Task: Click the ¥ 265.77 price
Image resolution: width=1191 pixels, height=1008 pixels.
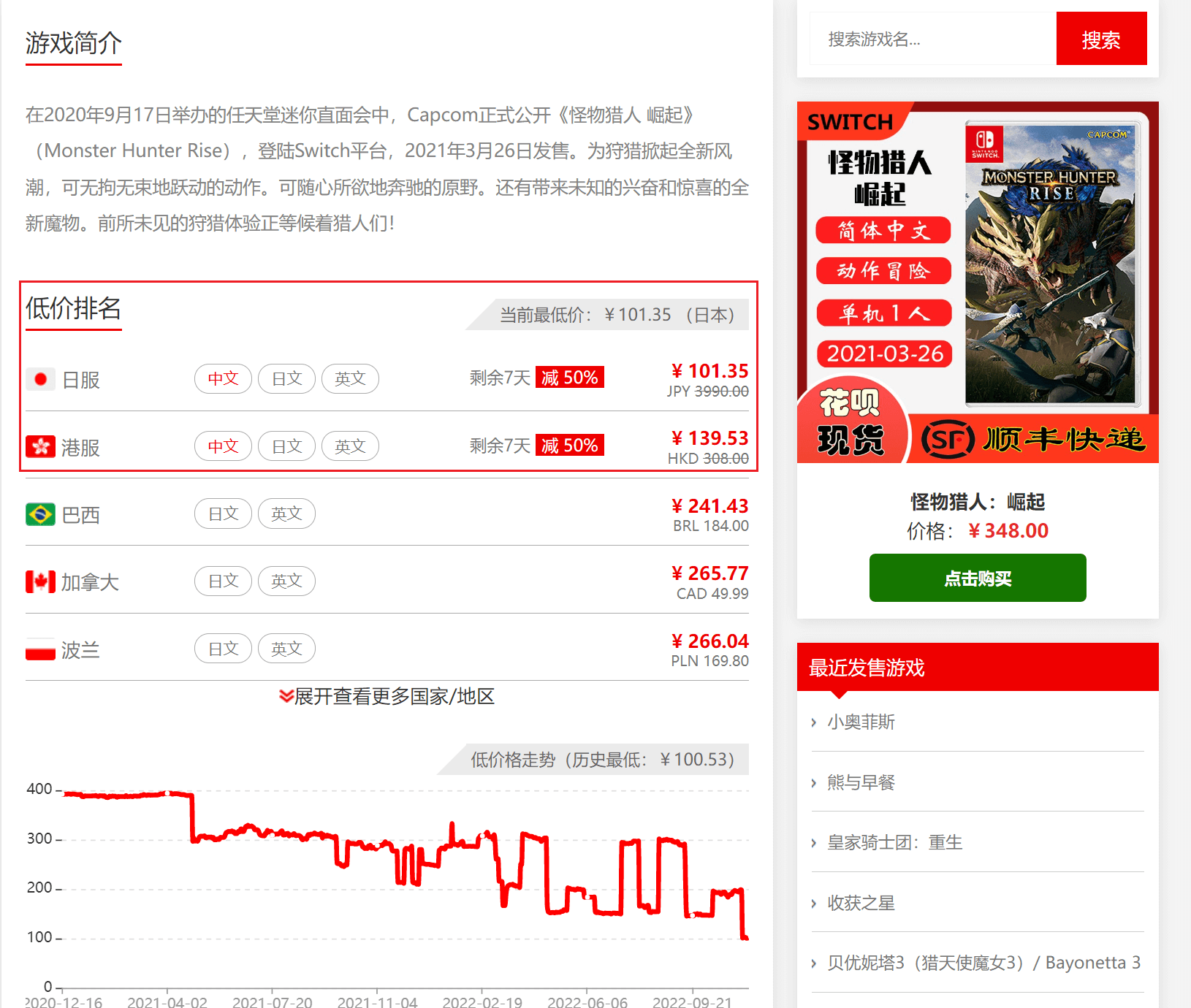Action: coord(709,573)
